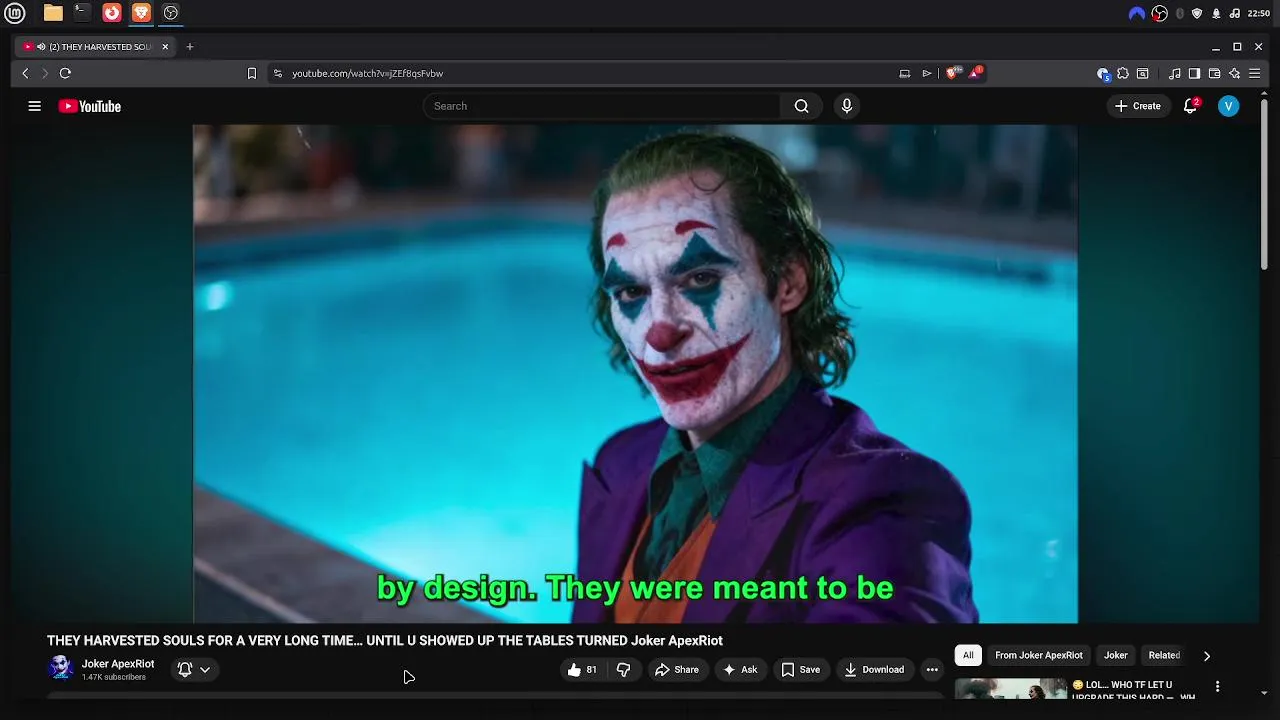Mute the tab via speaker icon
This screenshot has height=720, width=1280.
point(41,47)
